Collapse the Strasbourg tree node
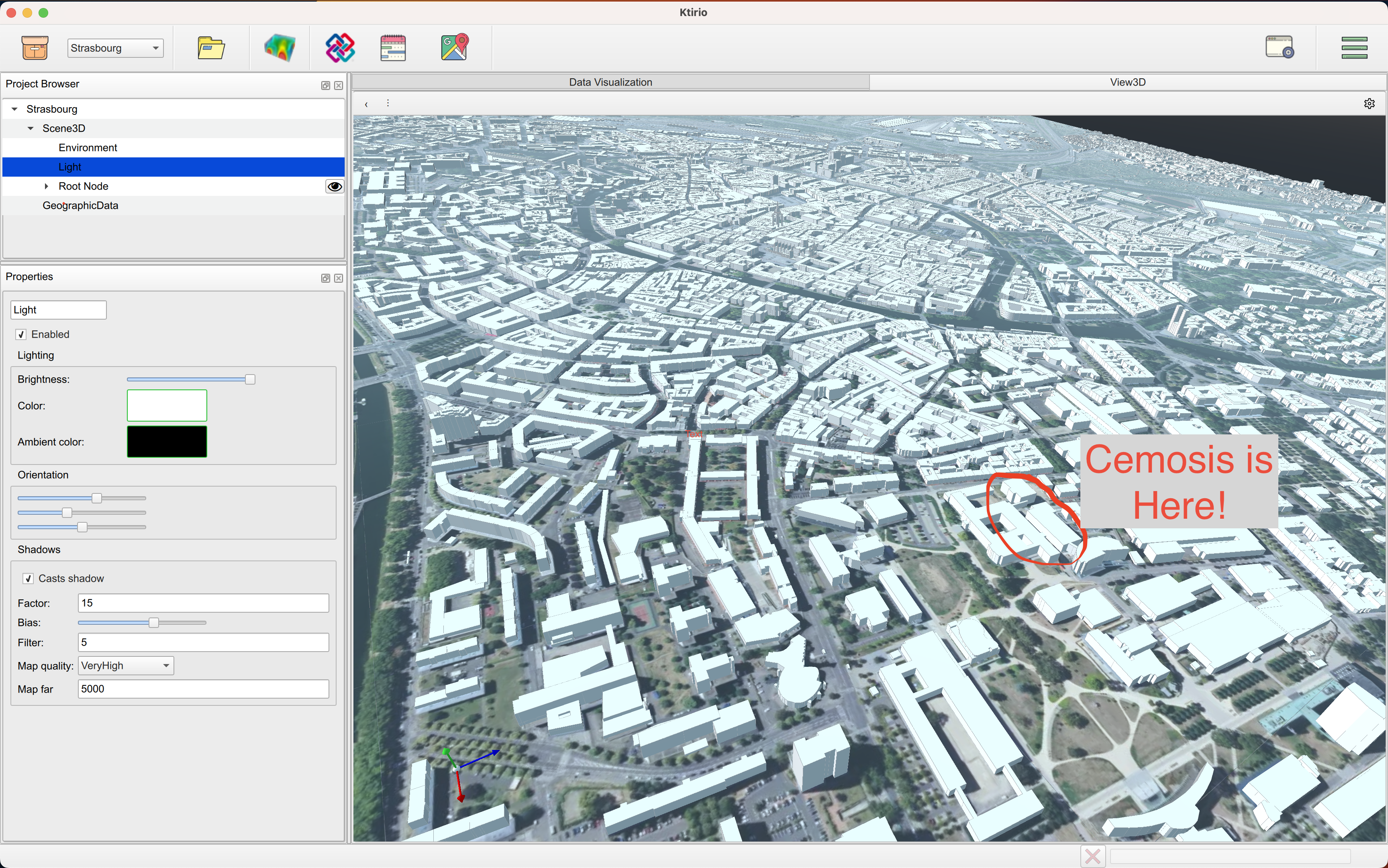 coord(14,109)
